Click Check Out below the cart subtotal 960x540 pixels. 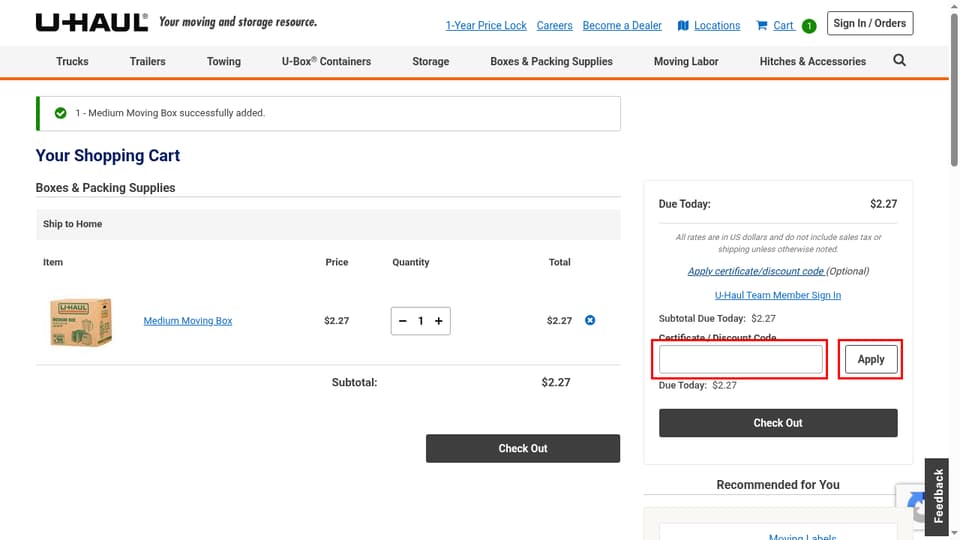[523, 449]
